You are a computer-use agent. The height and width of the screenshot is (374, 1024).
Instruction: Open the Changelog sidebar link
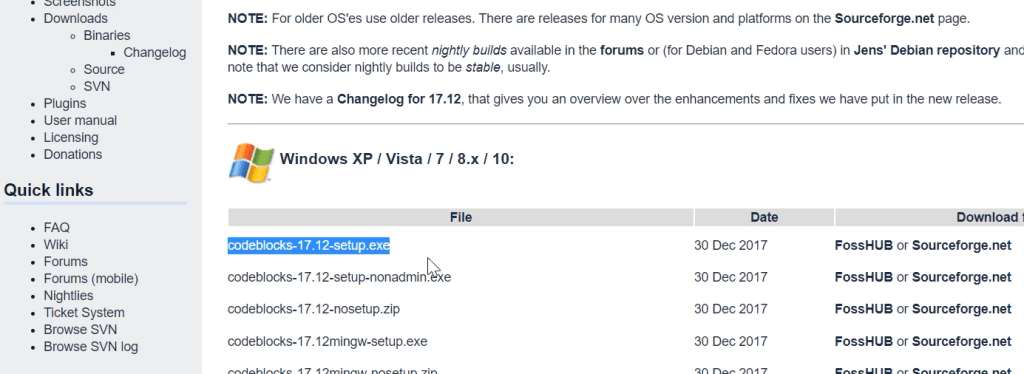click(x=155, y=52)
